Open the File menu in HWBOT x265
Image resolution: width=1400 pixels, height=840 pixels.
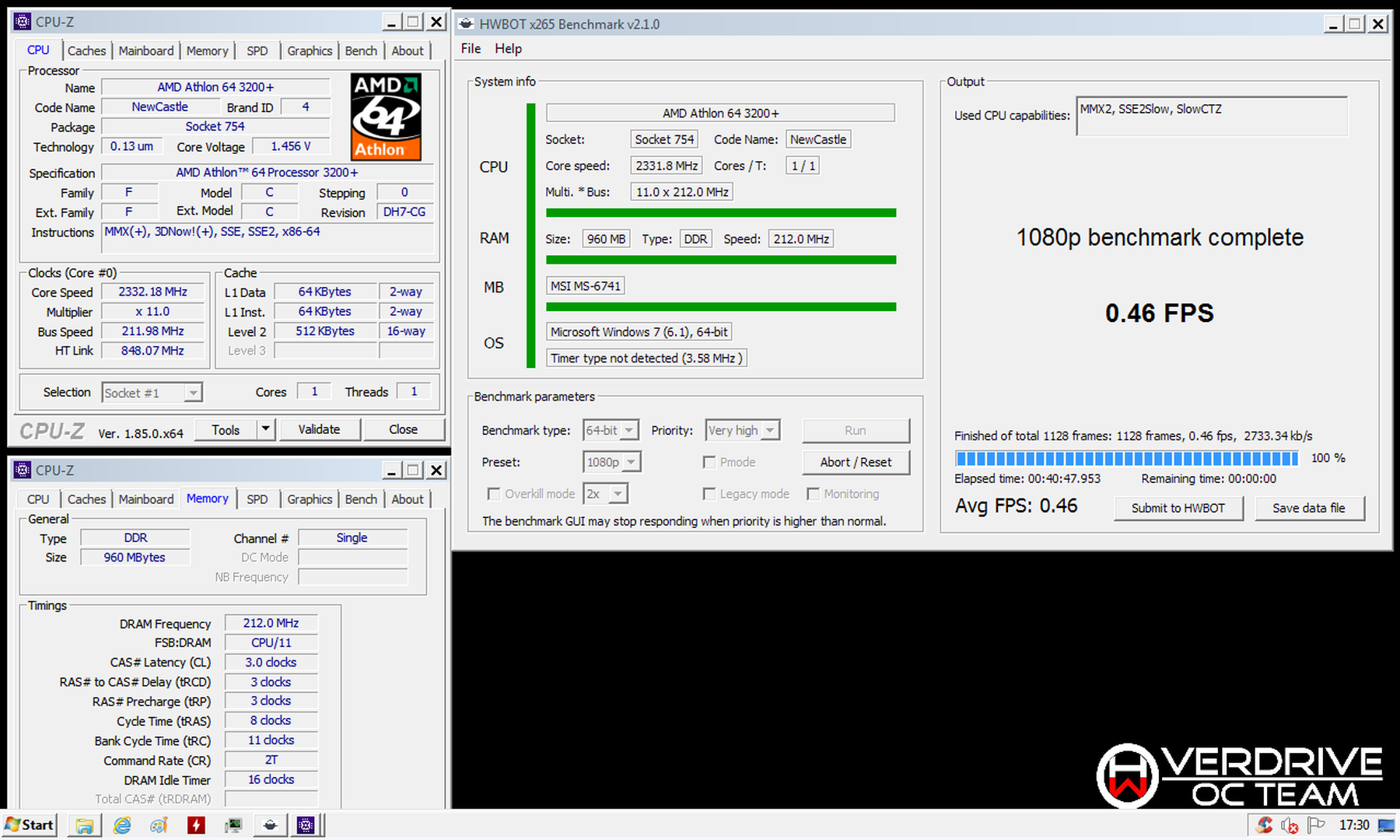(x=471, y=48)
